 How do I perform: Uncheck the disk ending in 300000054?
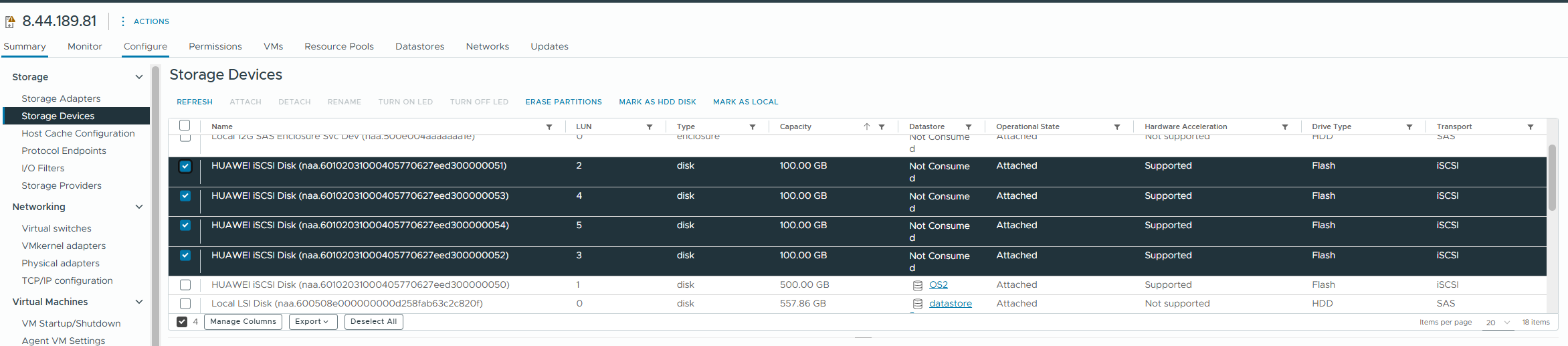185,226
